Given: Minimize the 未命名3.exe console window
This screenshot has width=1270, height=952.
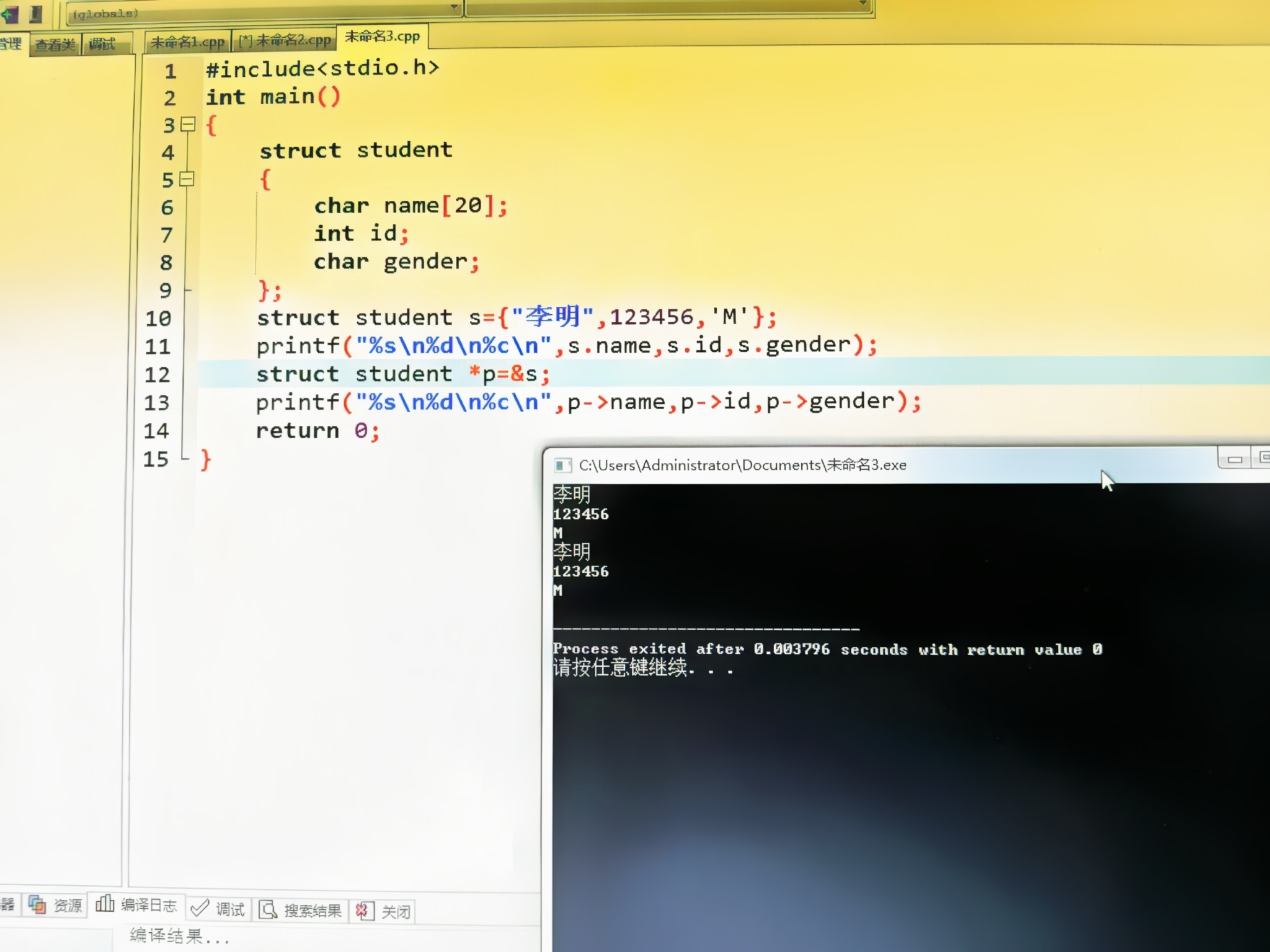Looking at the screenshot, I should (x=1234, y=459).
